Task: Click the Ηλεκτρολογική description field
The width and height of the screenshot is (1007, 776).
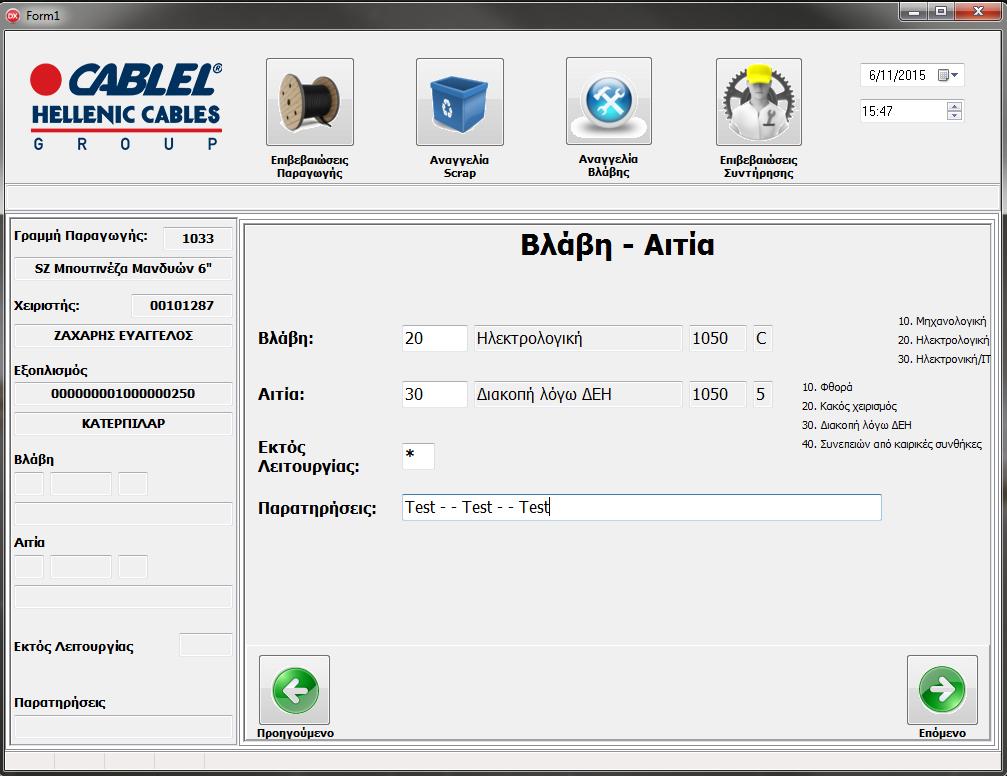Action: tap(578, 339)
